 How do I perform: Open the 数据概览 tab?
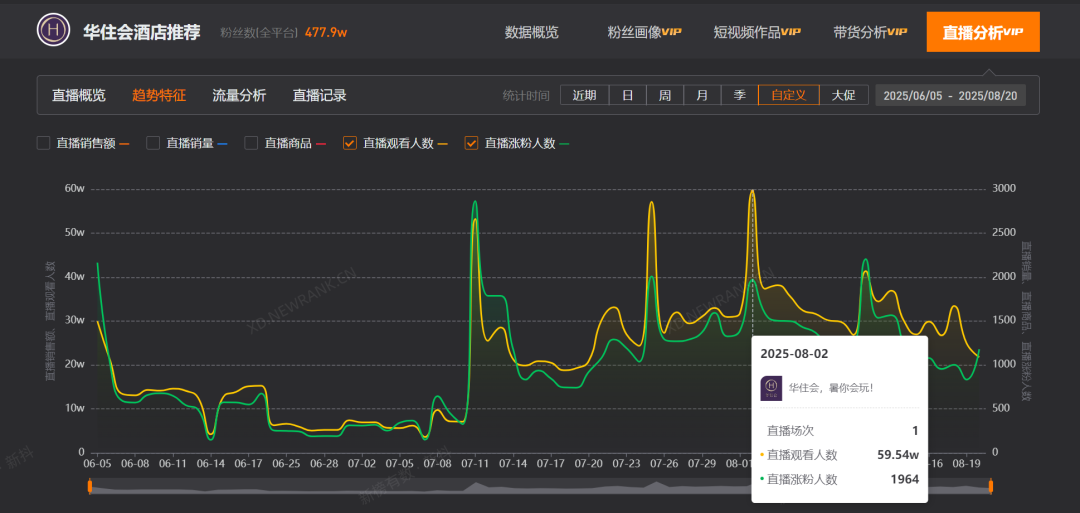click(x=531, y=32)
